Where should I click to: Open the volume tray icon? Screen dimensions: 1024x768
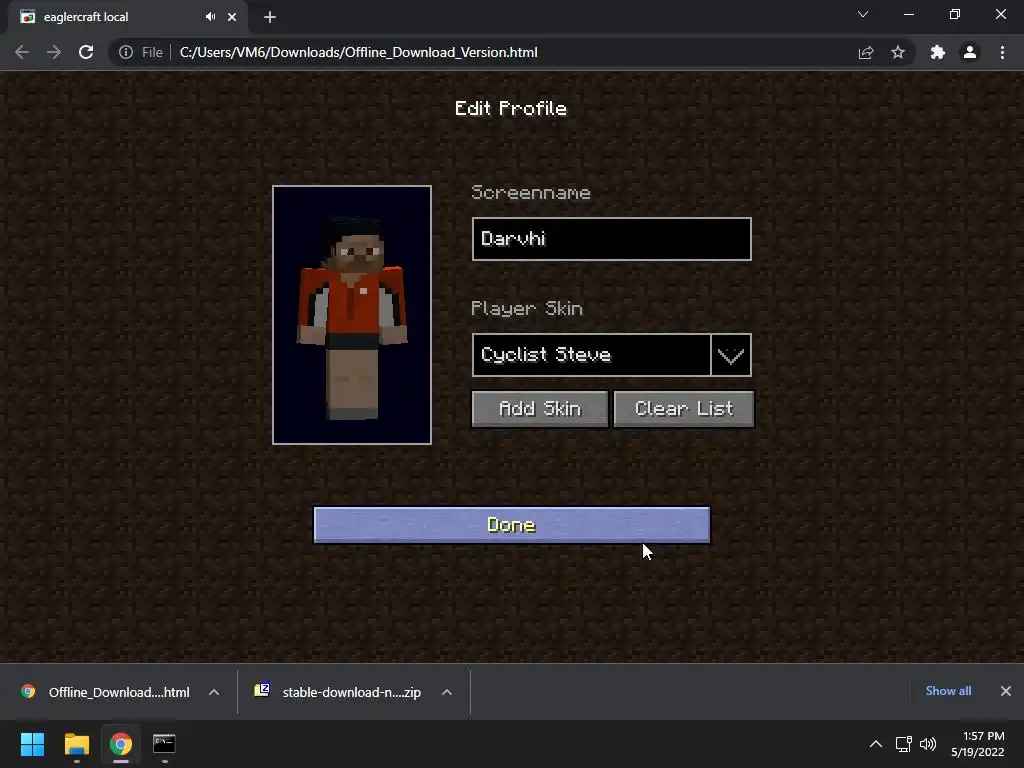click(x=928, y=744)
